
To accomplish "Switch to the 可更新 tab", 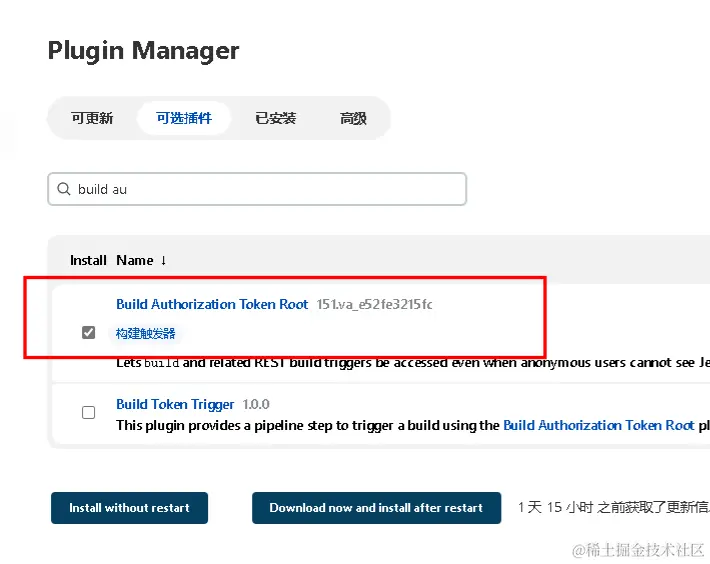I will [92, 118].
